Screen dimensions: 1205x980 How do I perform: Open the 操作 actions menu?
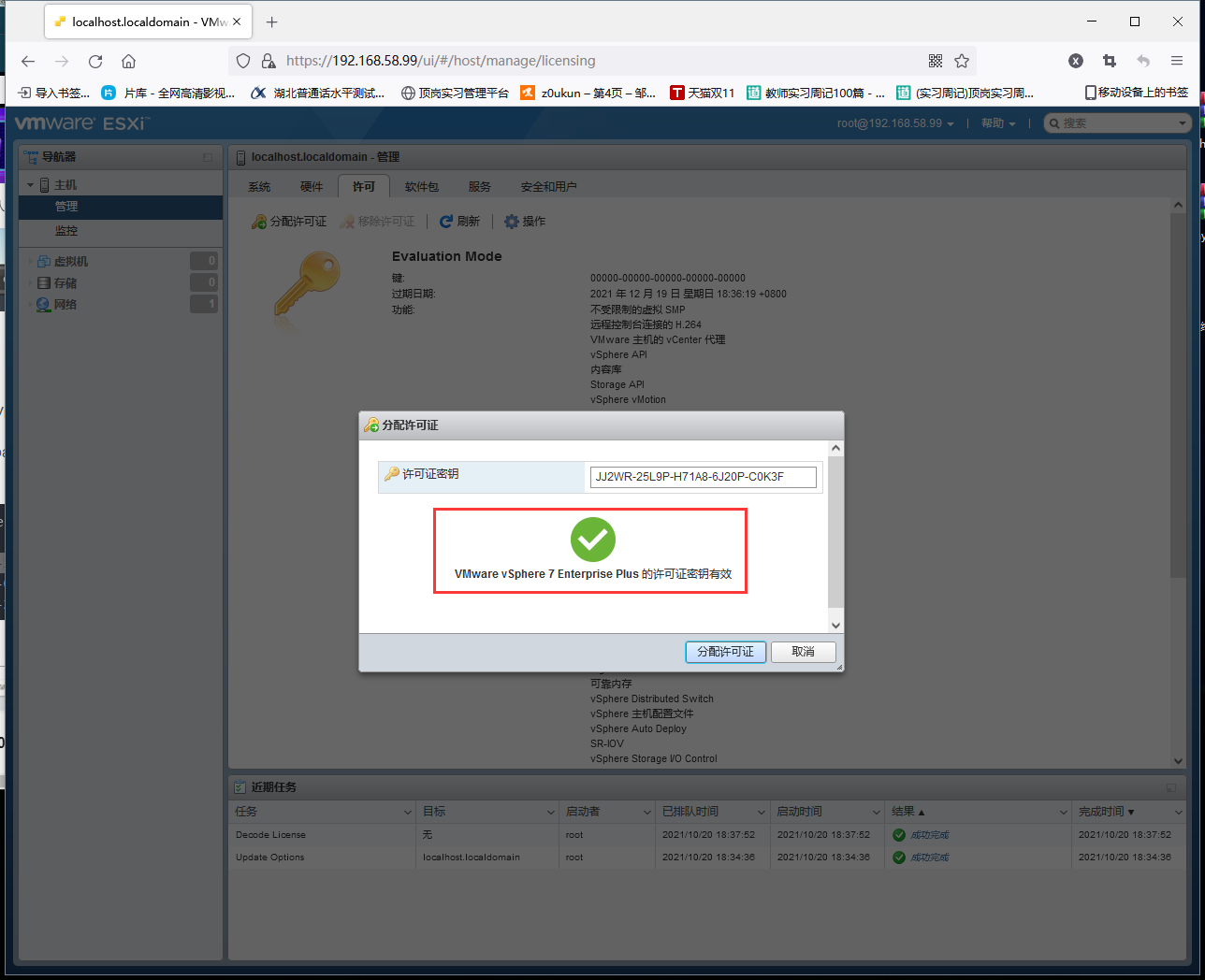(525, 222)
